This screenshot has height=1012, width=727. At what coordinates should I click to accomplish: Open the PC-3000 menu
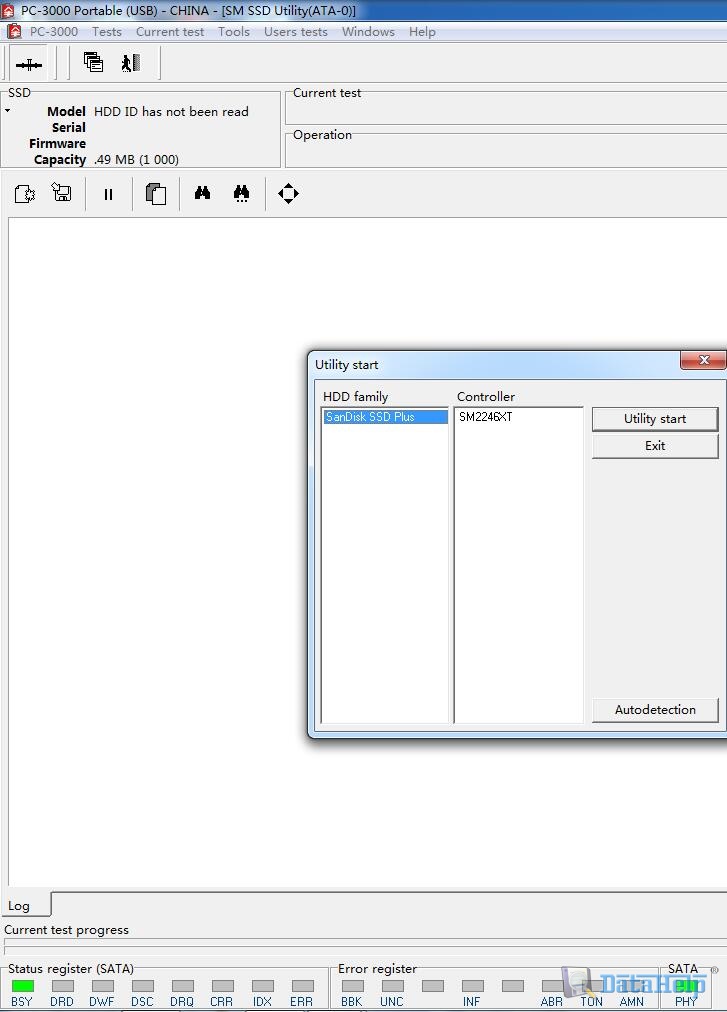[54, 32]
